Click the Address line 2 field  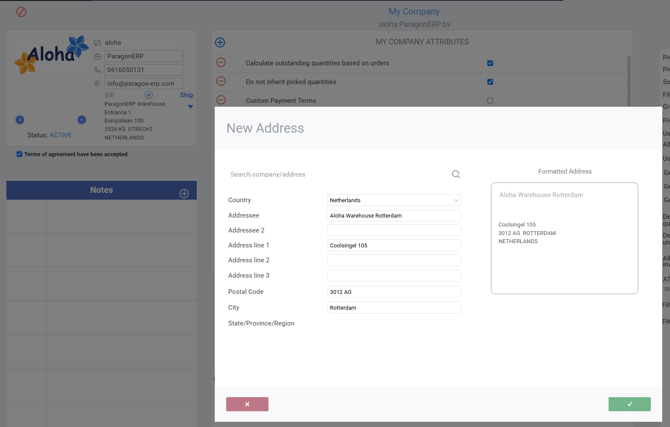click(x=394, y=260)
